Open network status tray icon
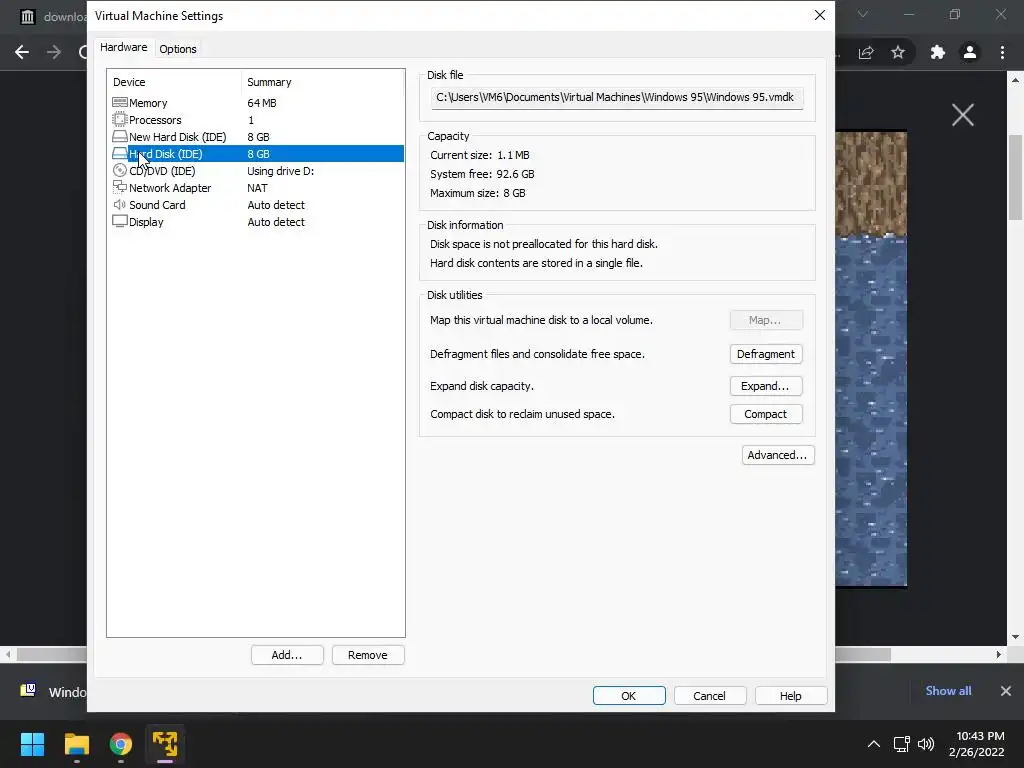Image resolution: width=1024 pixels, height=768 pixels. pyautogui.click(x=902, y=744)
